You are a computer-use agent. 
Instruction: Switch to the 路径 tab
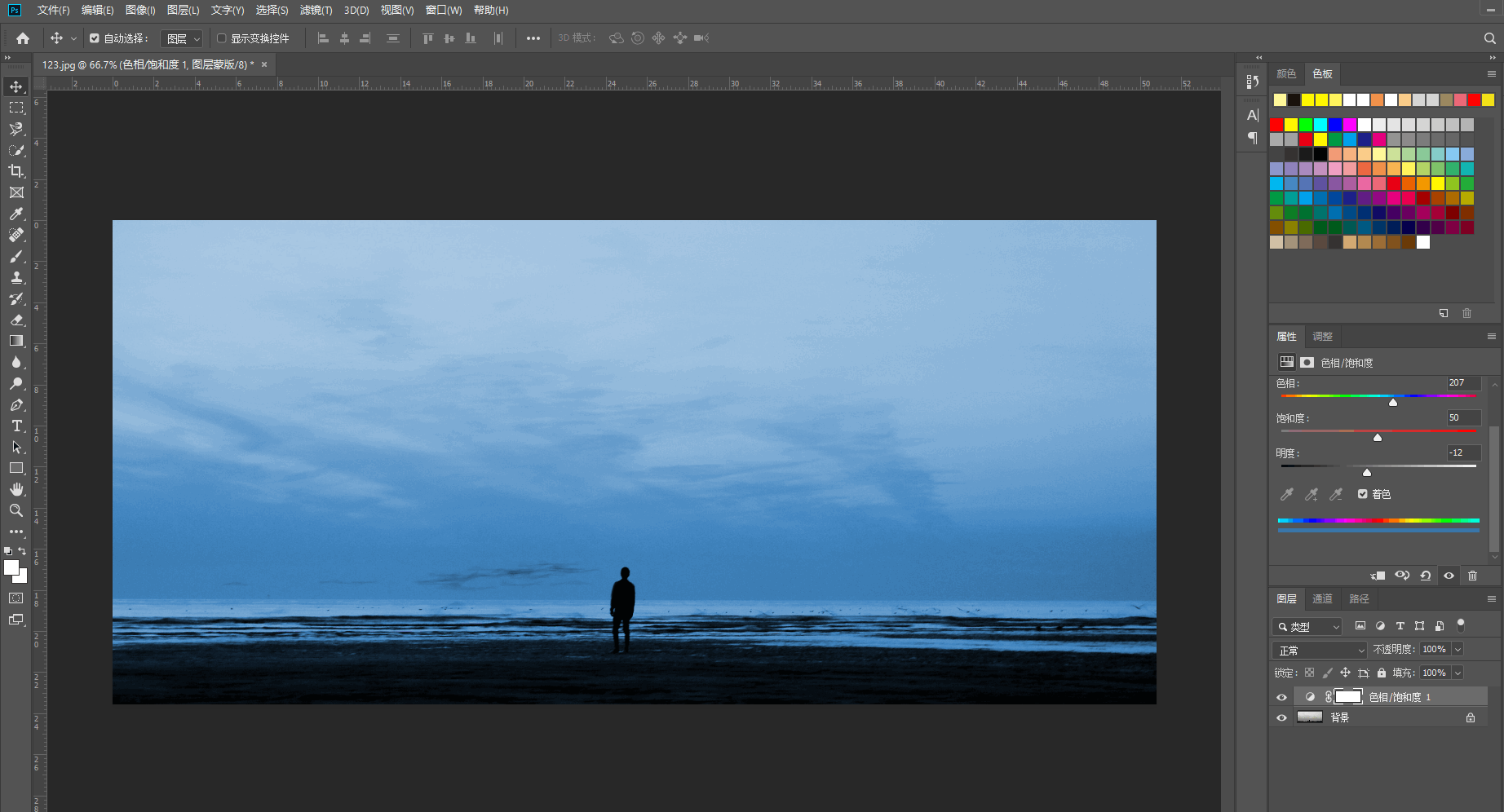1359,598
